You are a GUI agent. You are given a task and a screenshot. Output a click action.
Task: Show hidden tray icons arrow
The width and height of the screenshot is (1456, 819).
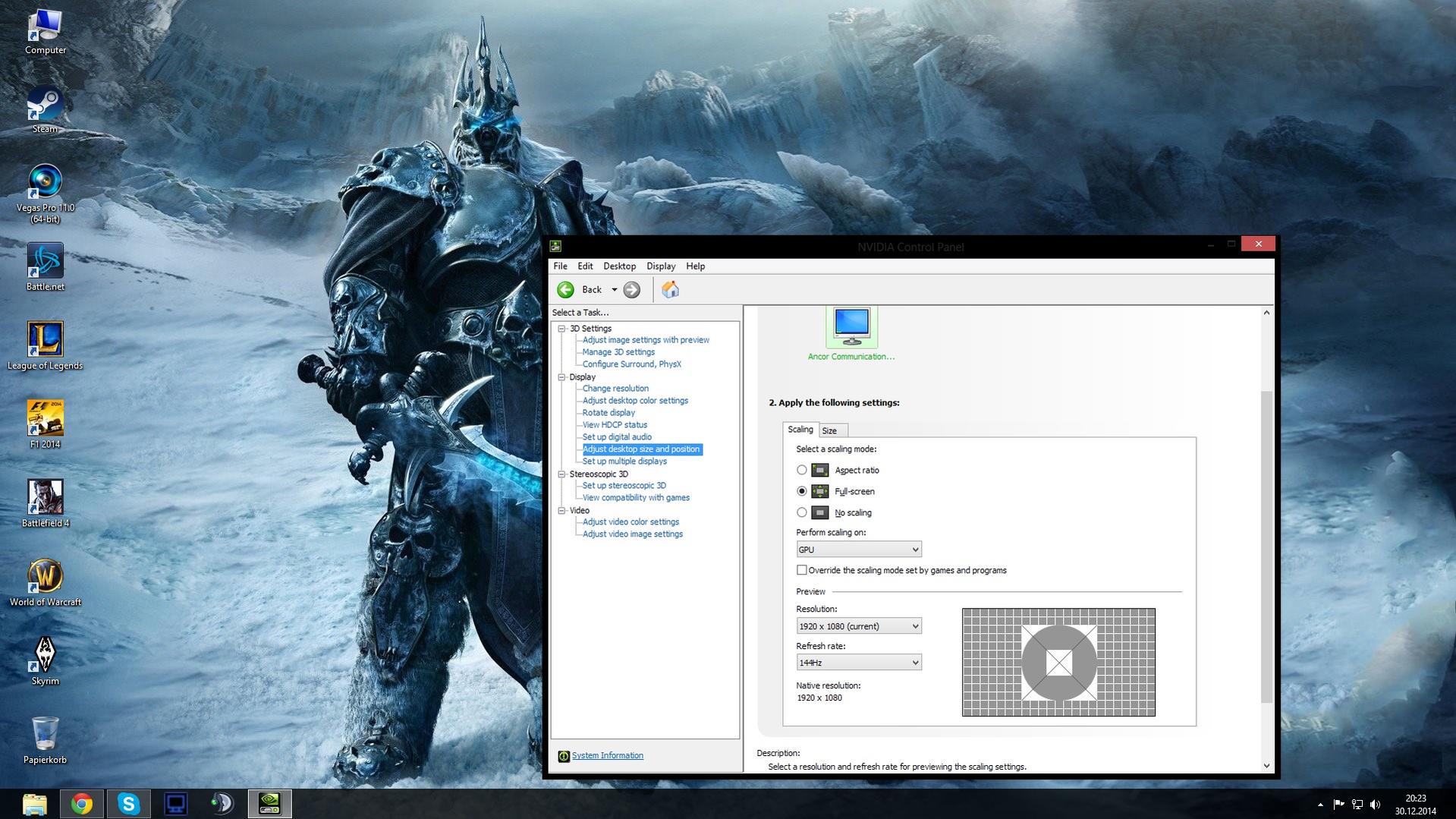1320,805
